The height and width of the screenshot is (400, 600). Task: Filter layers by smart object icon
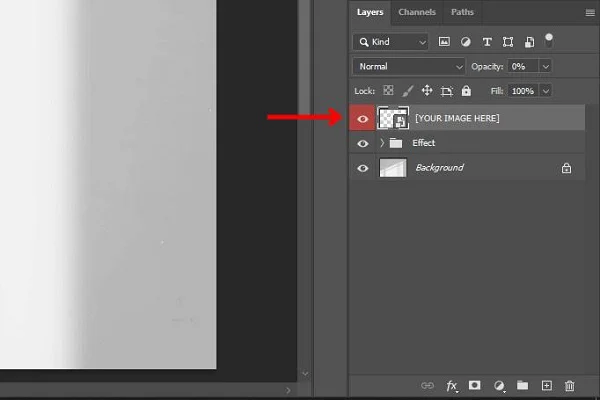coord(529,42)
